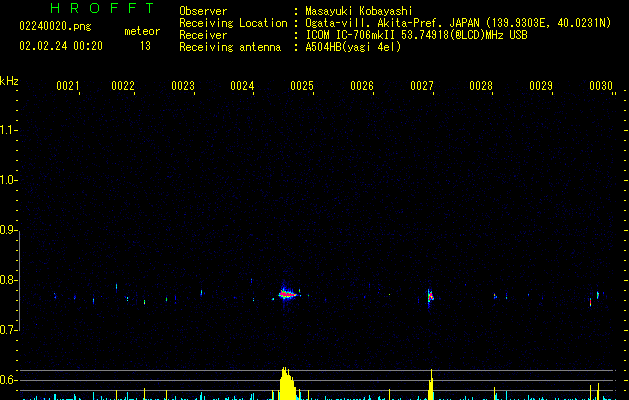Viewport: 629px width, 400px height.
Task: Click time marker 0028
Action: coord(481,86)
